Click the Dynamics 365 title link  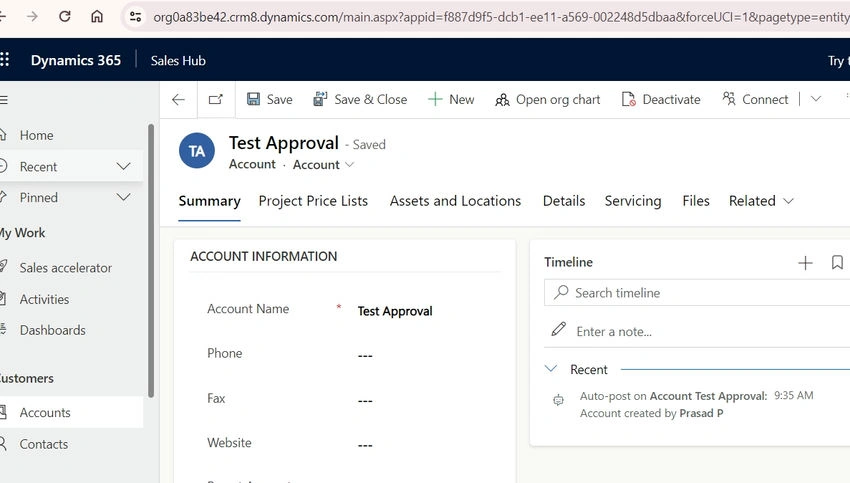[x=76, y=60]
